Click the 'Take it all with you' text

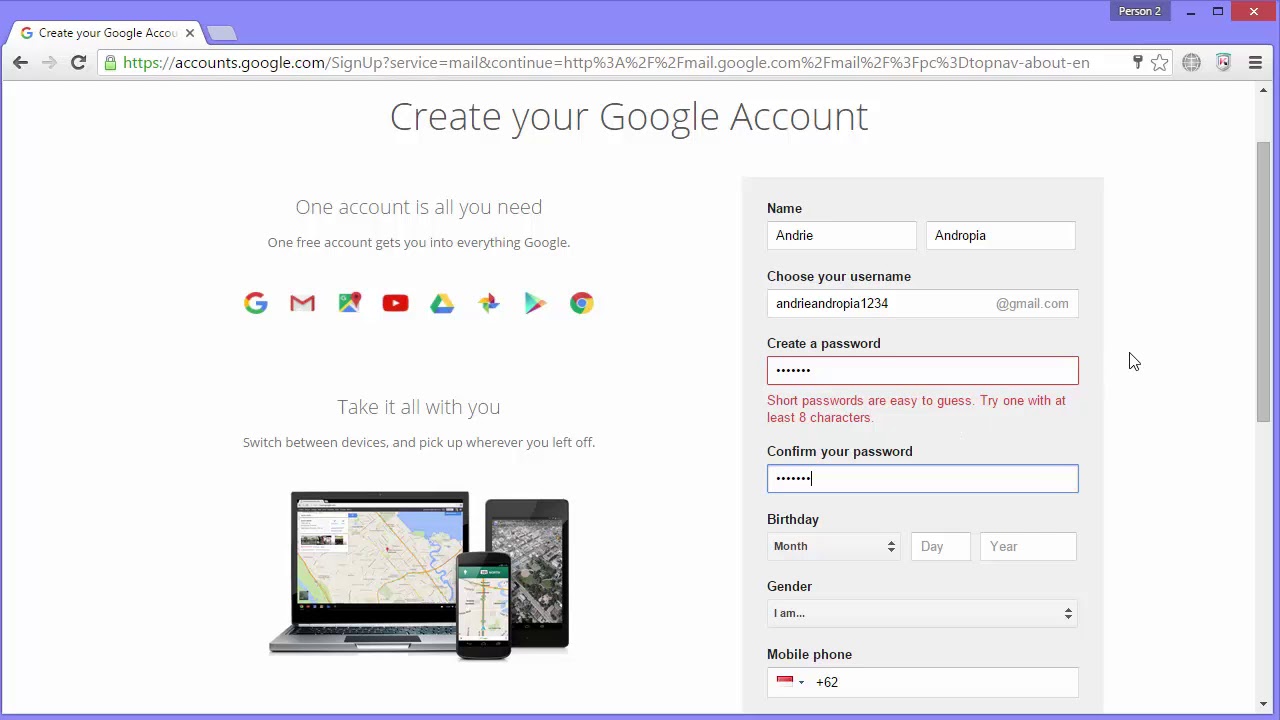point(419,406)
